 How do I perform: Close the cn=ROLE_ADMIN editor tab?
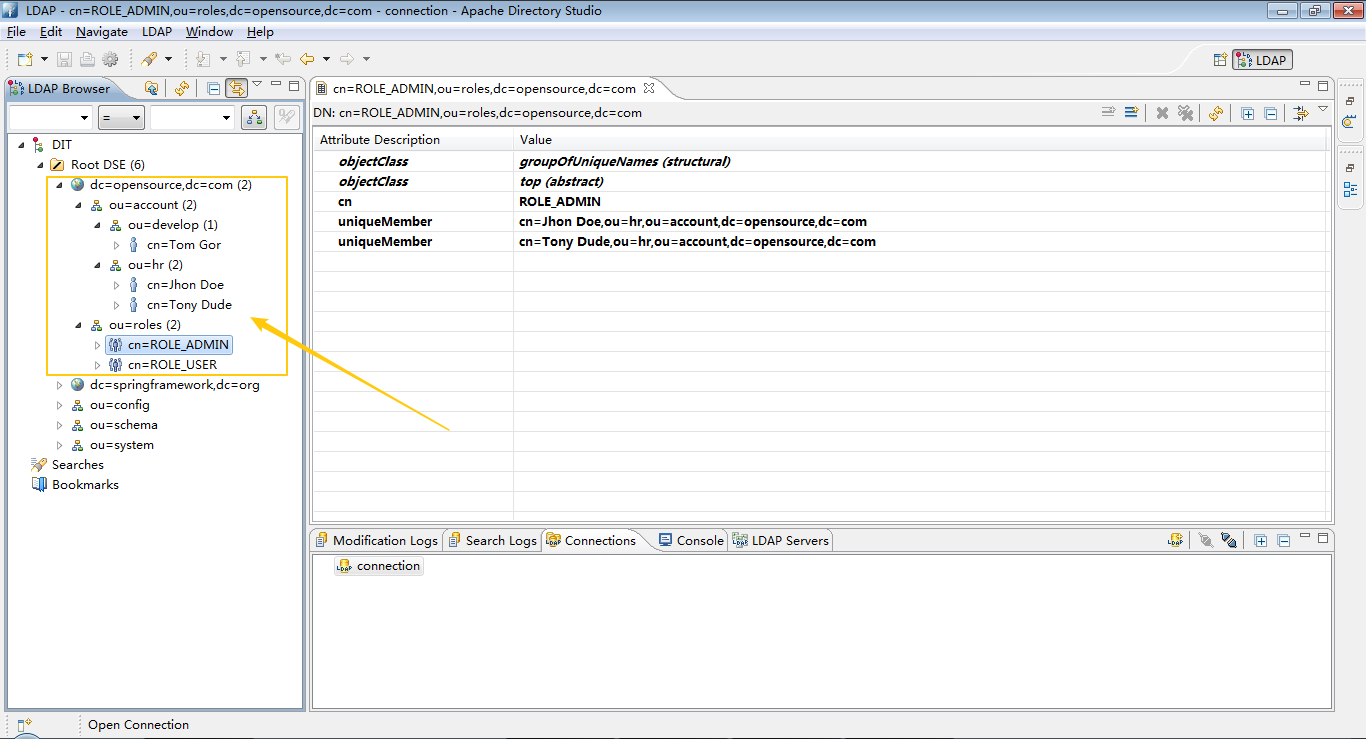(x=648, y=88)
